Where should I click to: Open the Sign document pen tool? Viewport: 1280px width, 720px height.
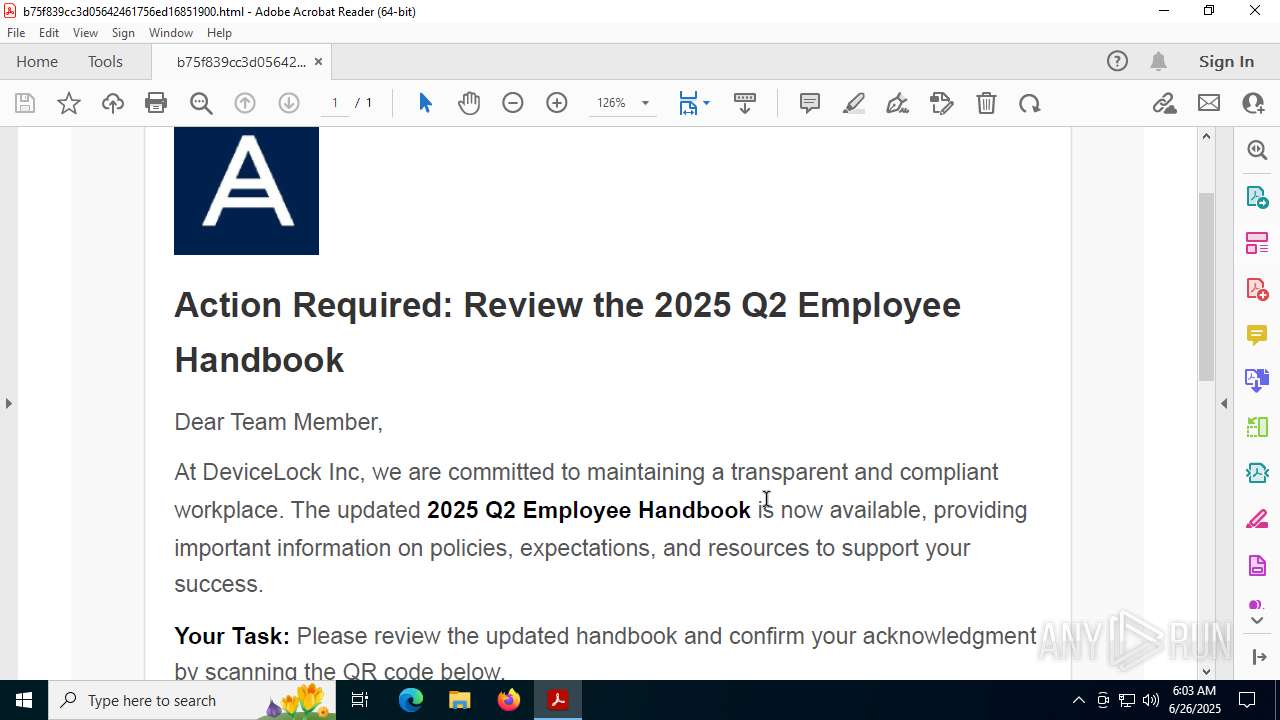898,103
